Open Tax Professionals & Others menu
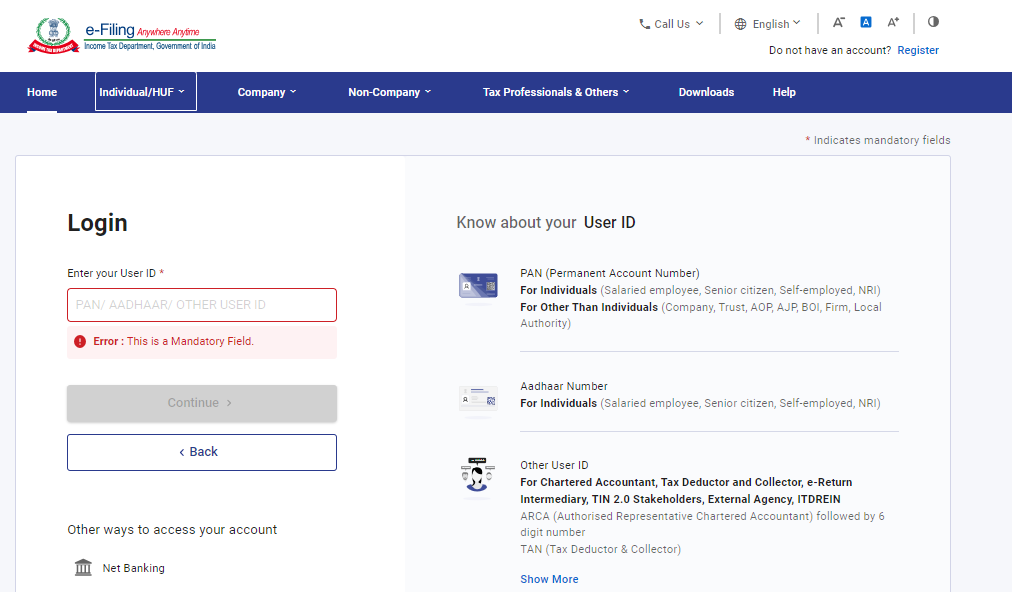The image size is (1012, 592). (556, 92)
